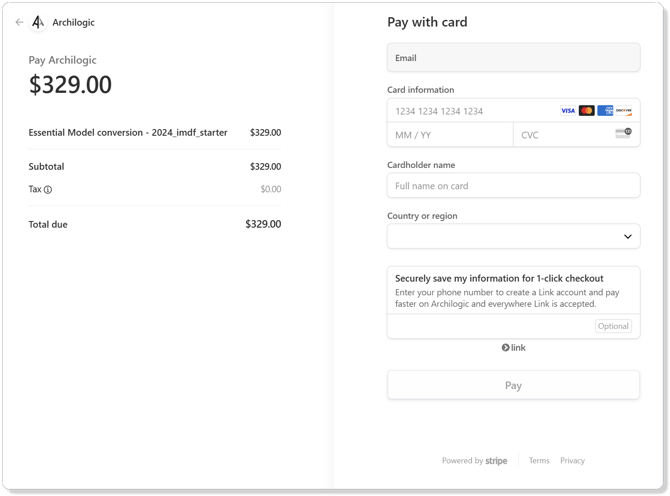This screenshot has height=496, width=670.
Task: Open the Terms link
Action: (x=539, y=461)
